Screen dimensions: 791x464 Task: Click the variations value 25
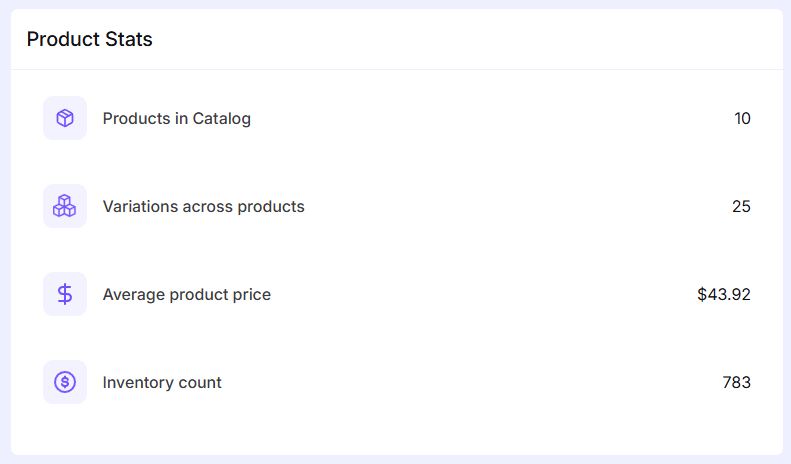click(741, 207)
